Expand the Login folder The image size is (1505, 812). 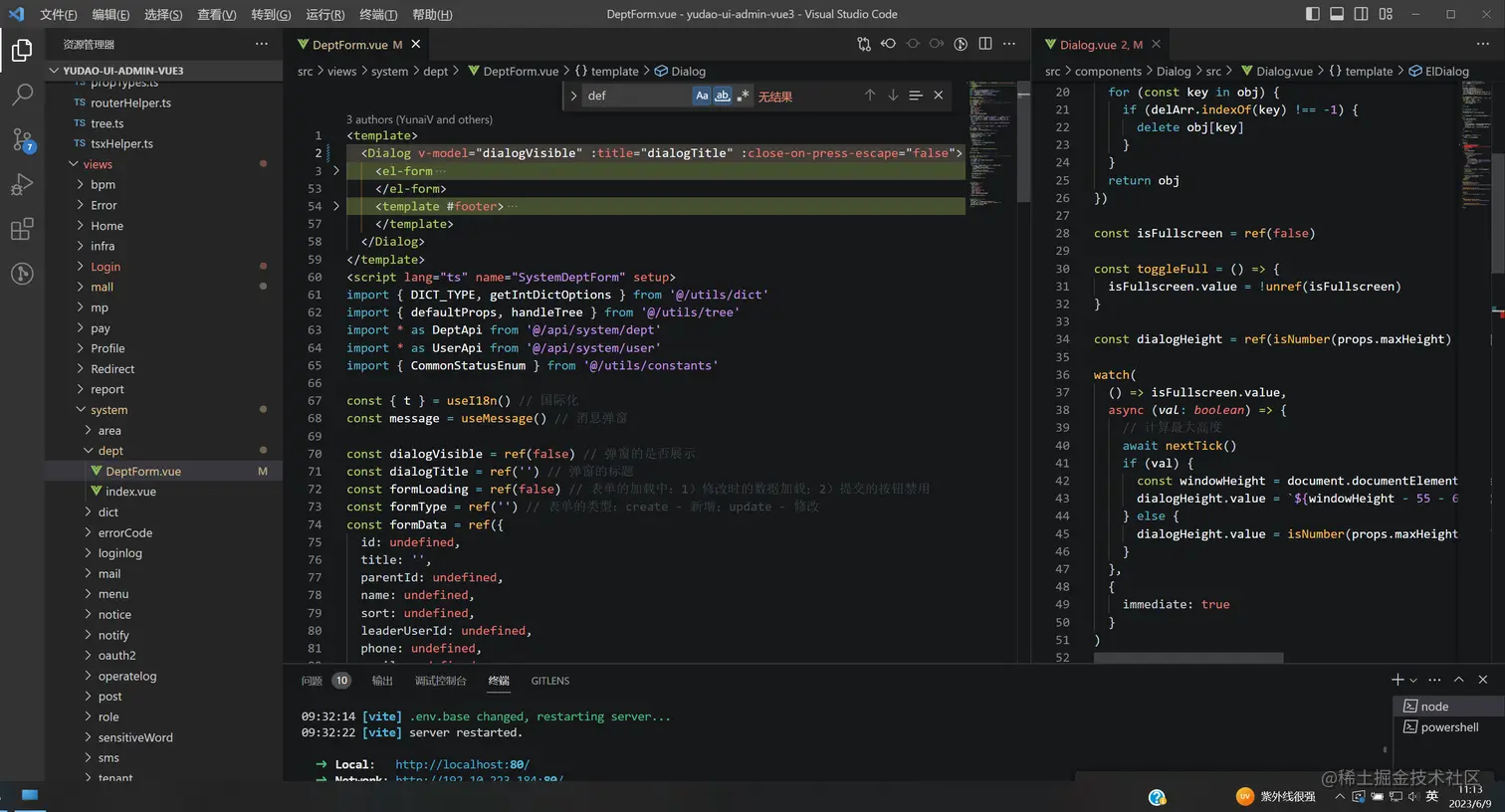[163, 267]
